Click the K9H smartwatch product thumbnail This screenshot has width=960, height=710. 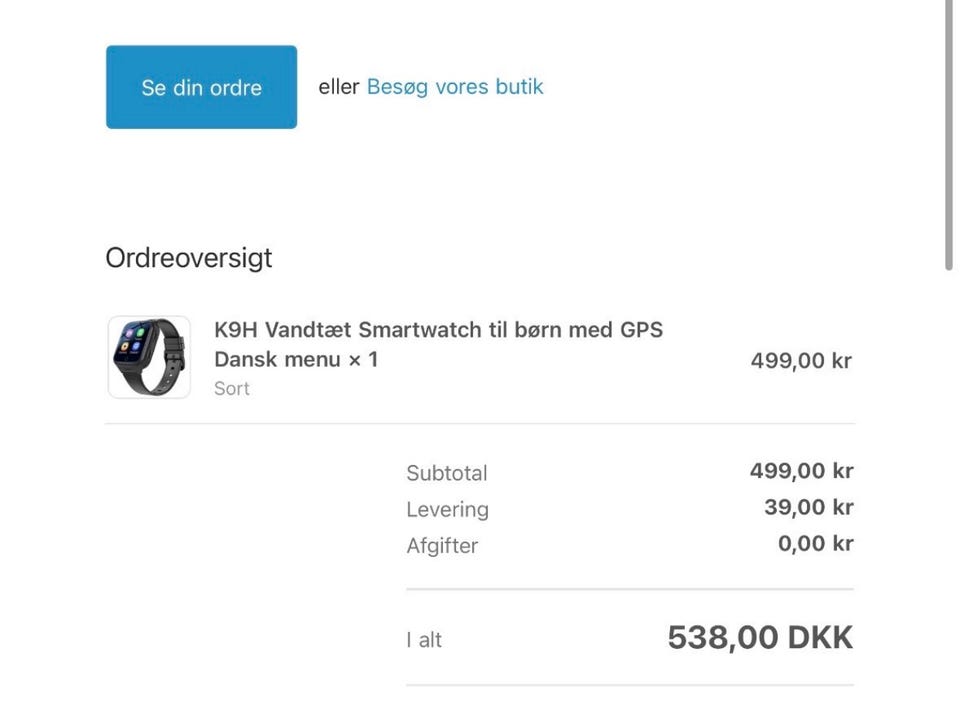149,357
